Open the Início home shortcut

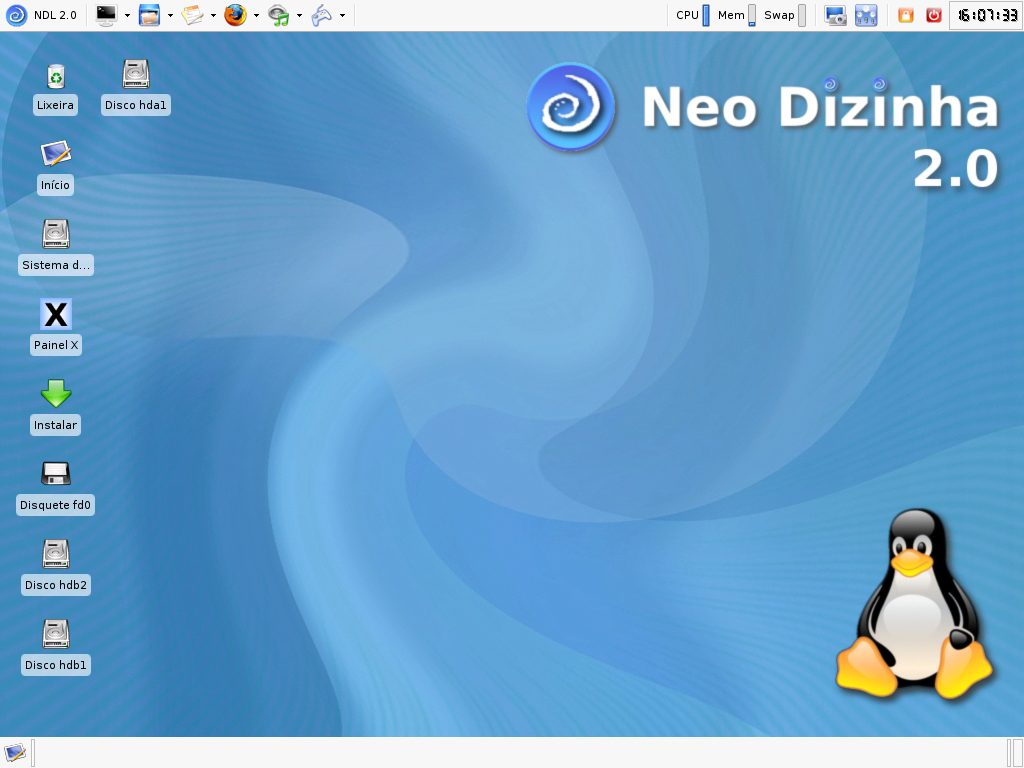[55, 154]
